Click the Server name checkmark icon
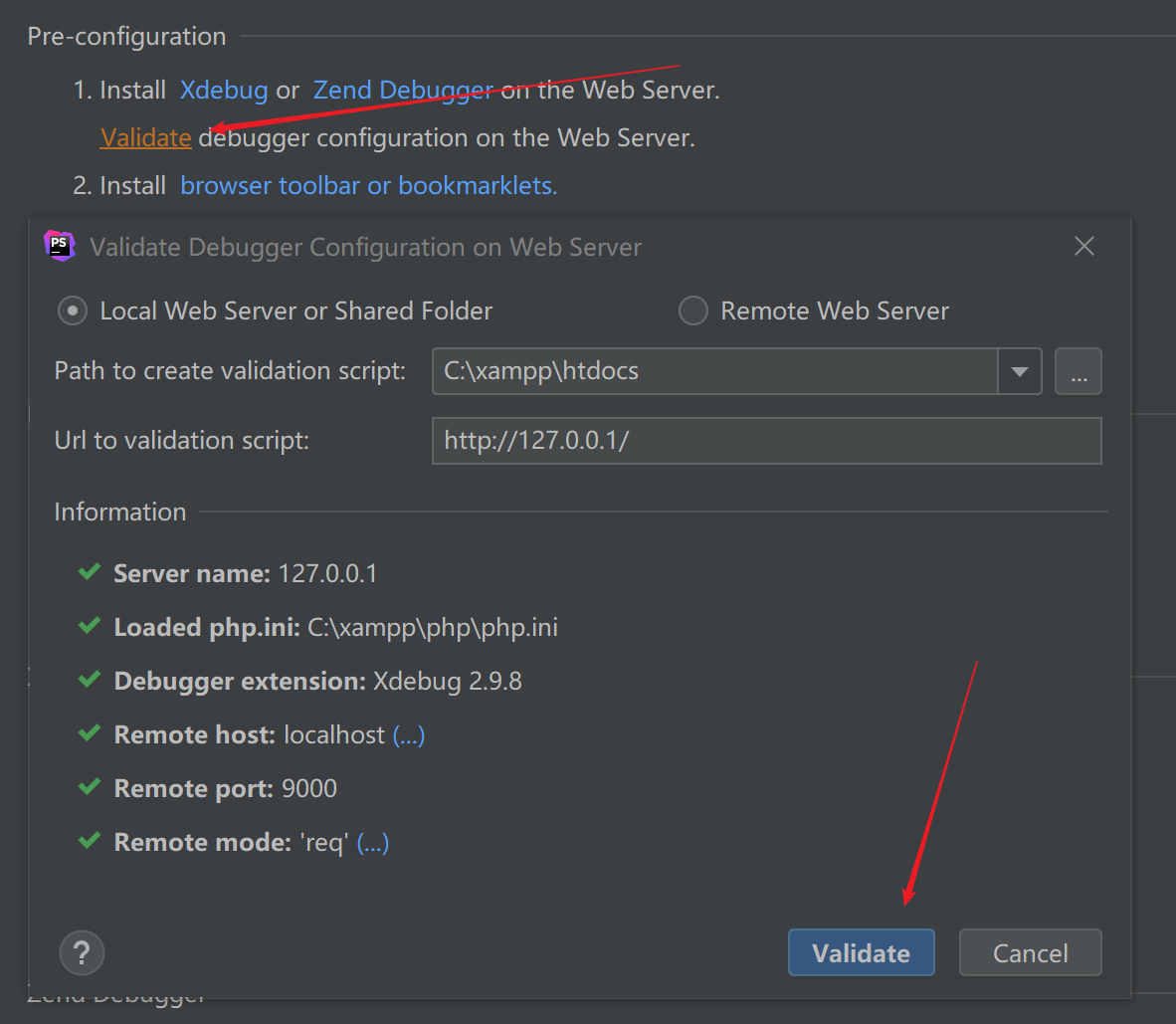The width and height of the screenshot is (1176, 1024). pos(90,571)
